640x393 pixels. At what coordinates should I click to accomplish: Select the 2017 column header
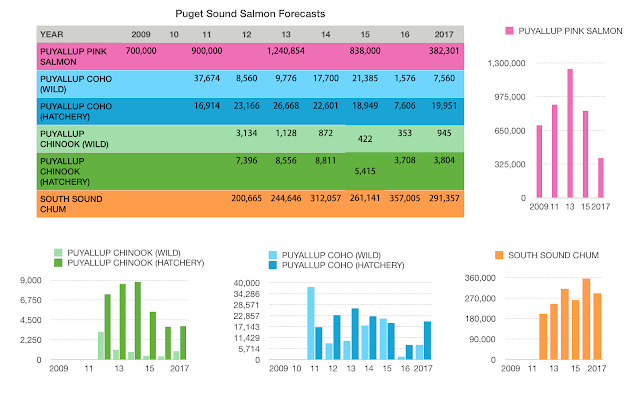444,34
